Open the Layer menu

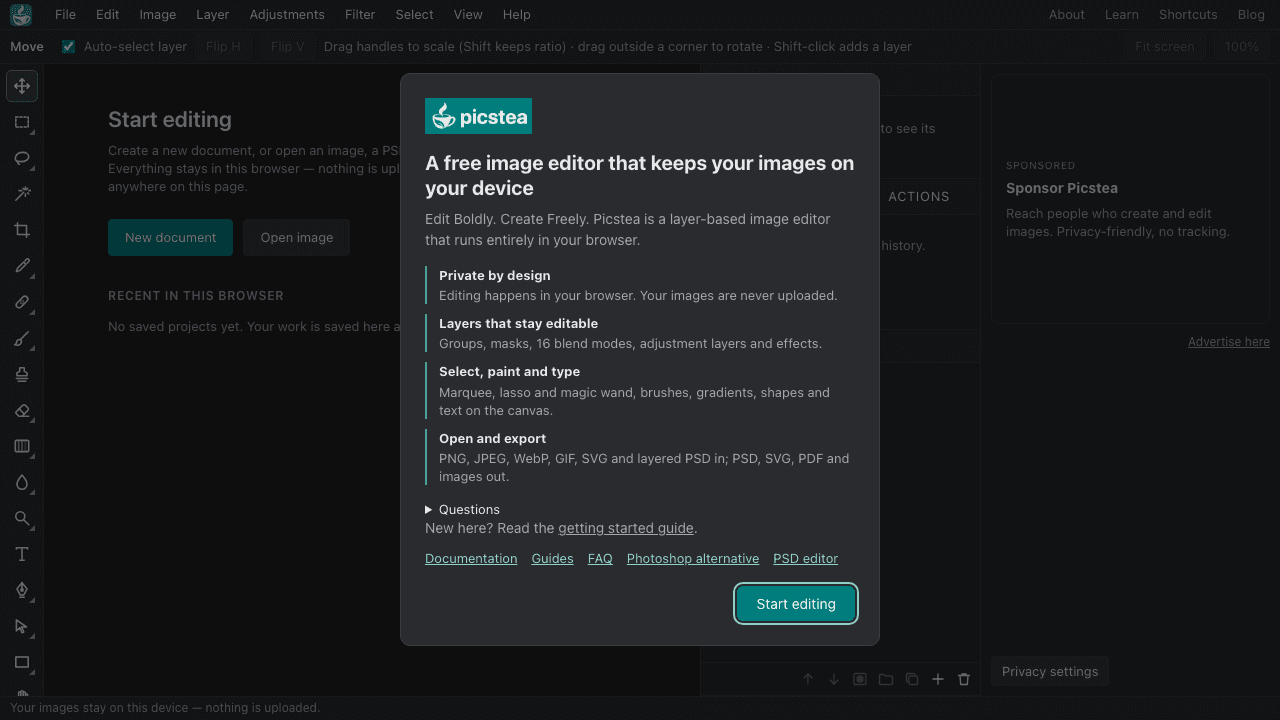pyautogui.click(x=213, y=15)
